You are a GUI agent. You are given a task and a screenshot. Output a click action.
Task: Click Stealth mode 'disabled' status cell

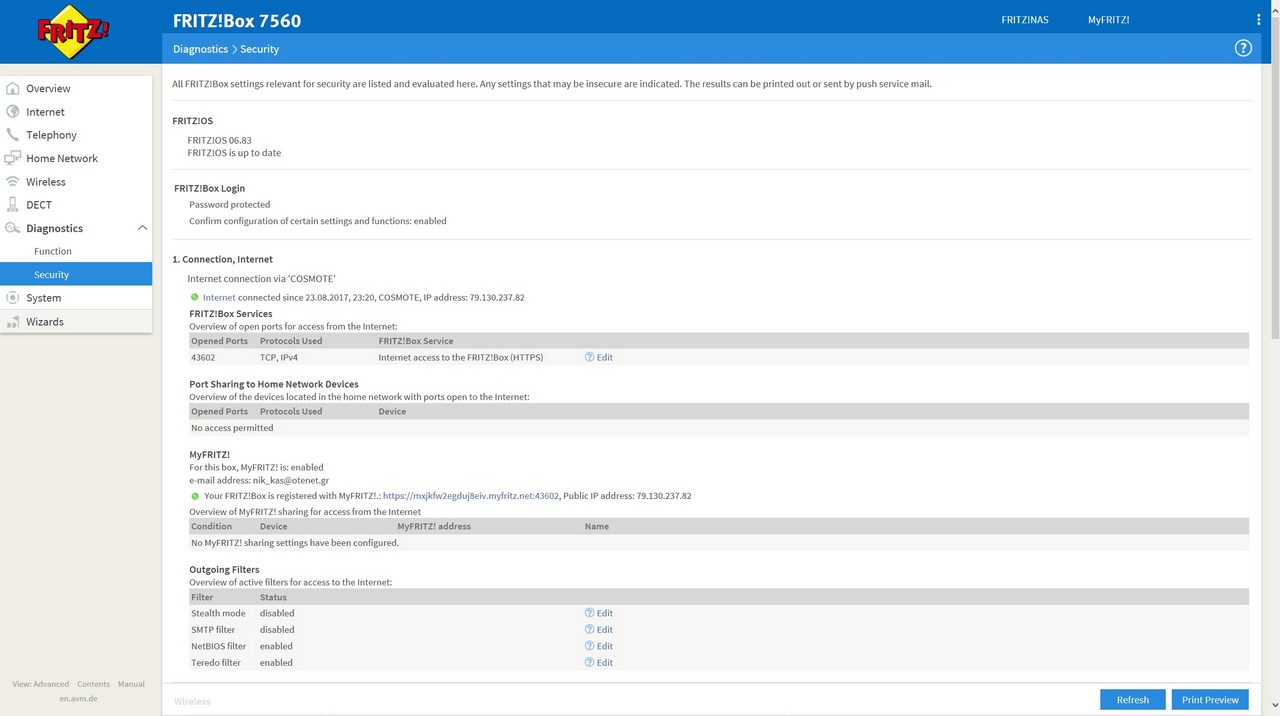[277, 613]
